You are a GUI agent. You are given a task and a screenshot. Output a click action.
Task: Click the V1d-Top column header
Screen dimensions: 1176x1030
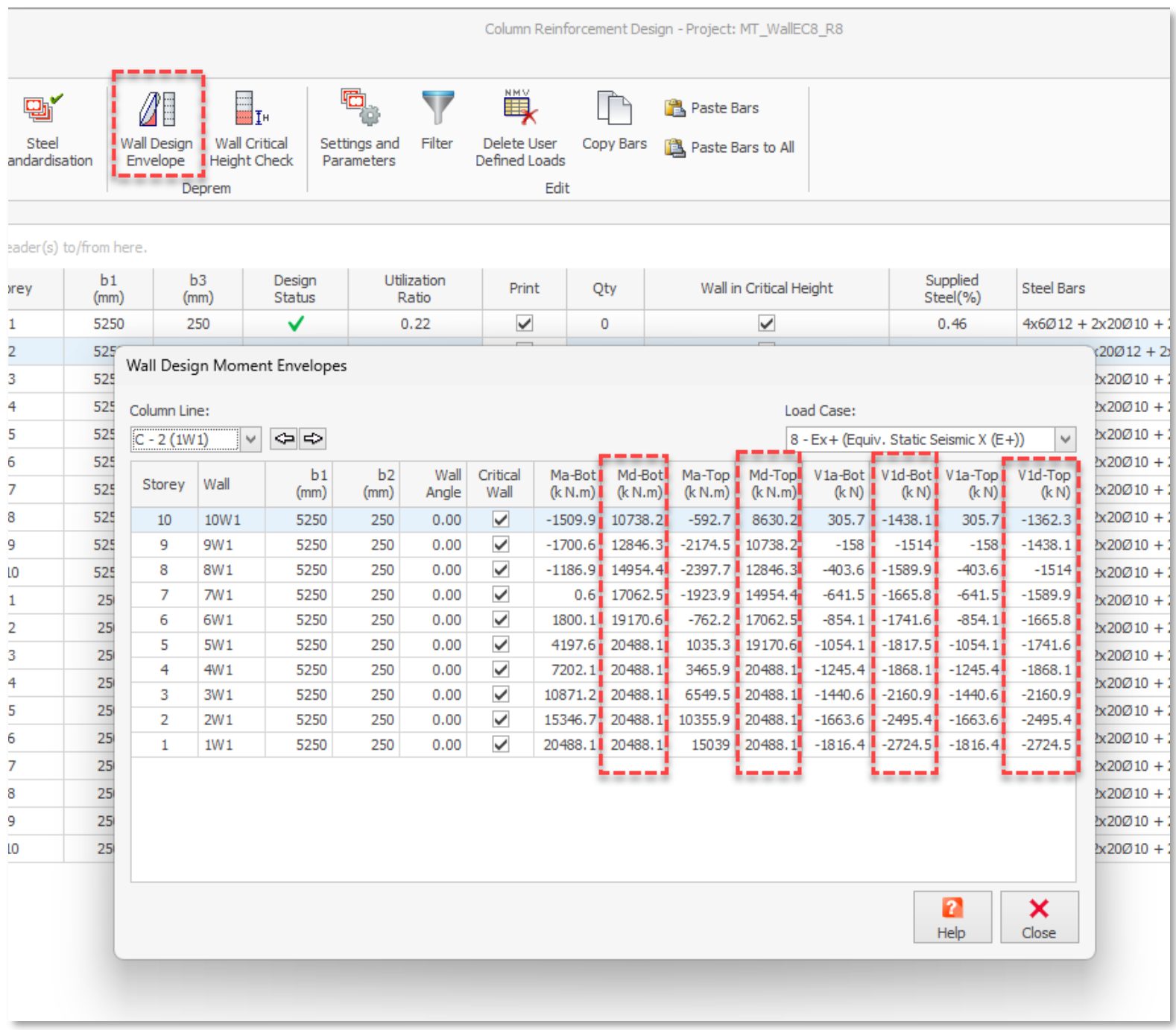1041,484
